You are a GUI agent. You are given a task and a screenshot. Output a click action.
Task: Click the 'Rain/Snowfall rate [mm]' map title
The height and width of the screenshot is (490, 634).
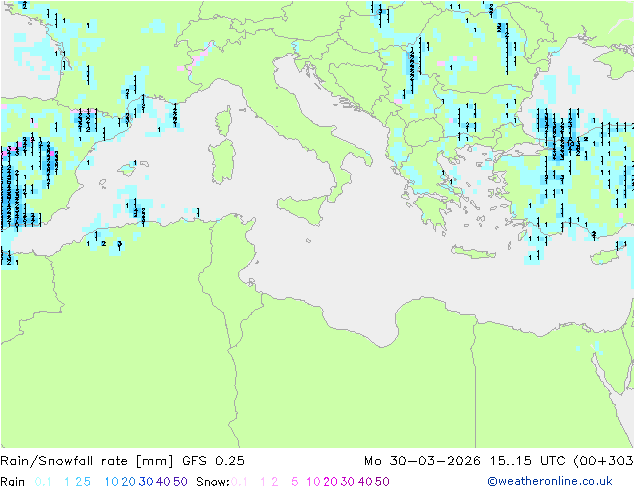click(x=87, y=461)
